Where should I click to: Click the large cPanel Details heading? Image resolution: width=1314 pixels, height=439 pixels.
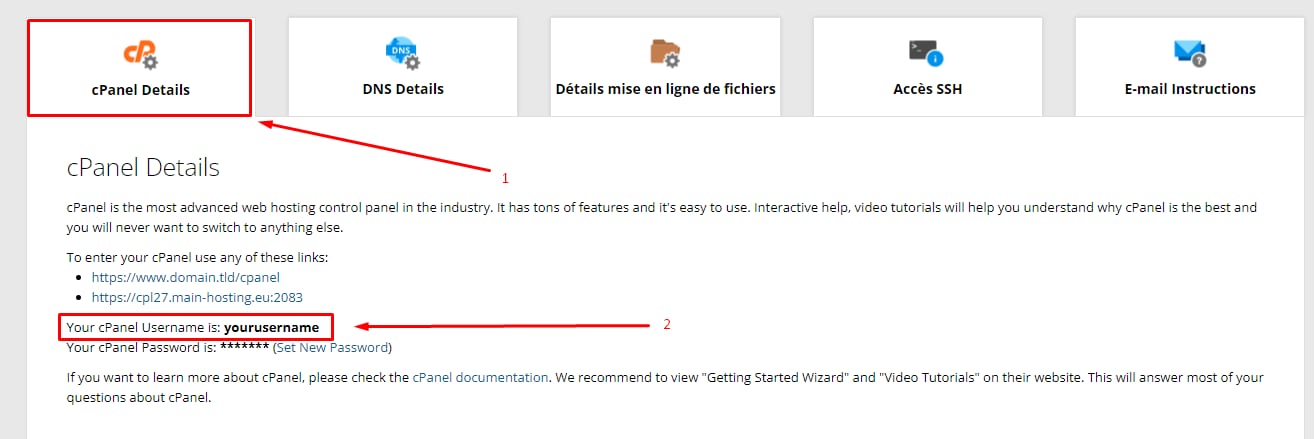click(x=143, y=168)
